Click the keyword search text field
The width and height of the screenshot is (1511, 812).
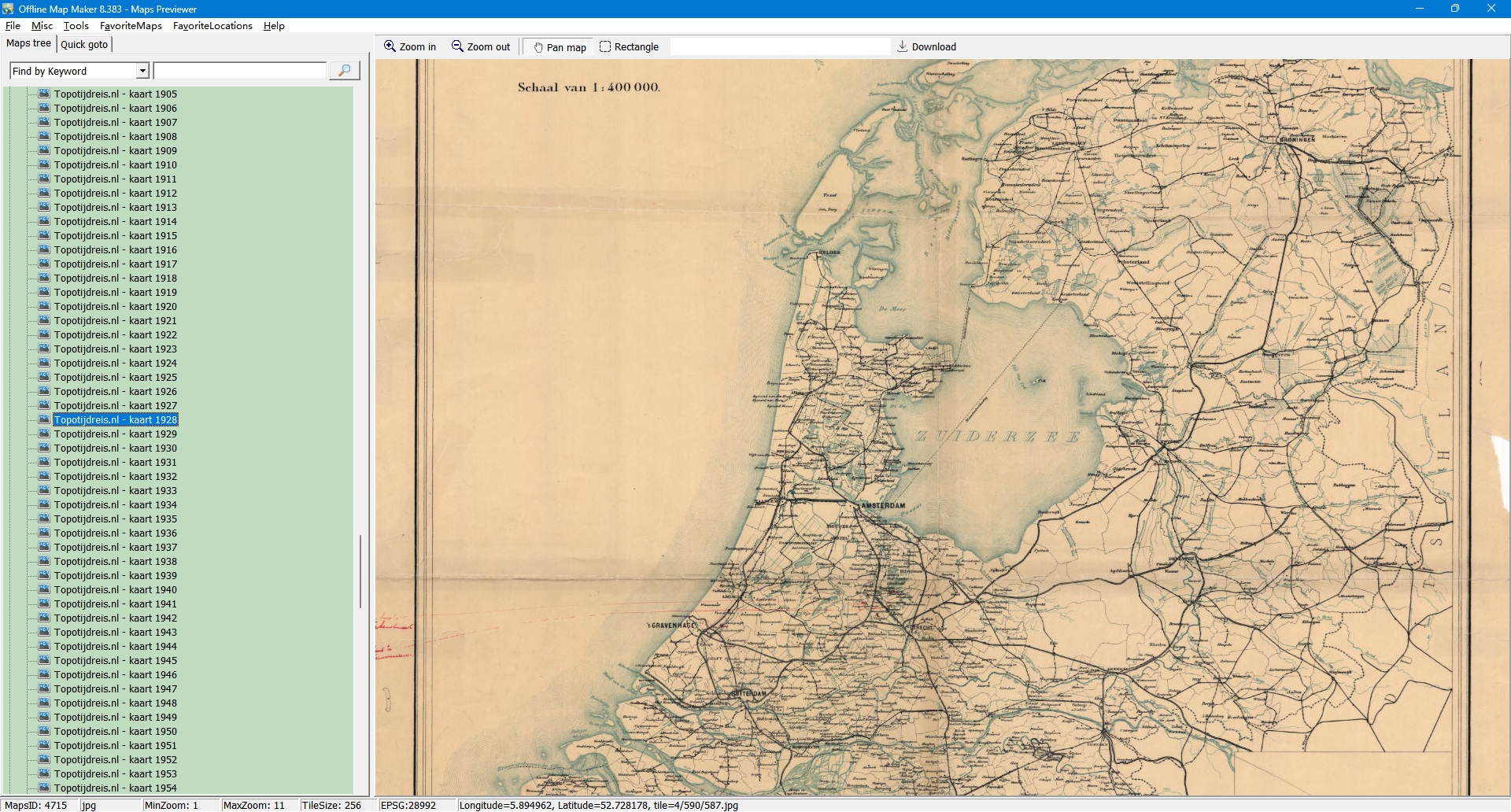coord(240,71)
